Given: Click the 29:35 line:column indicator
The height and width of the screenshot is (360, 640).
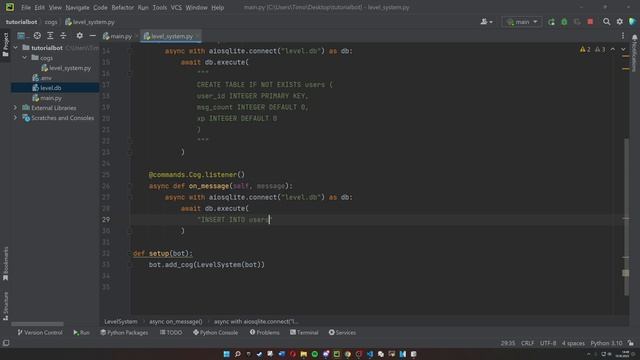Looking at the screenshot, I should (x=508, y=343).
